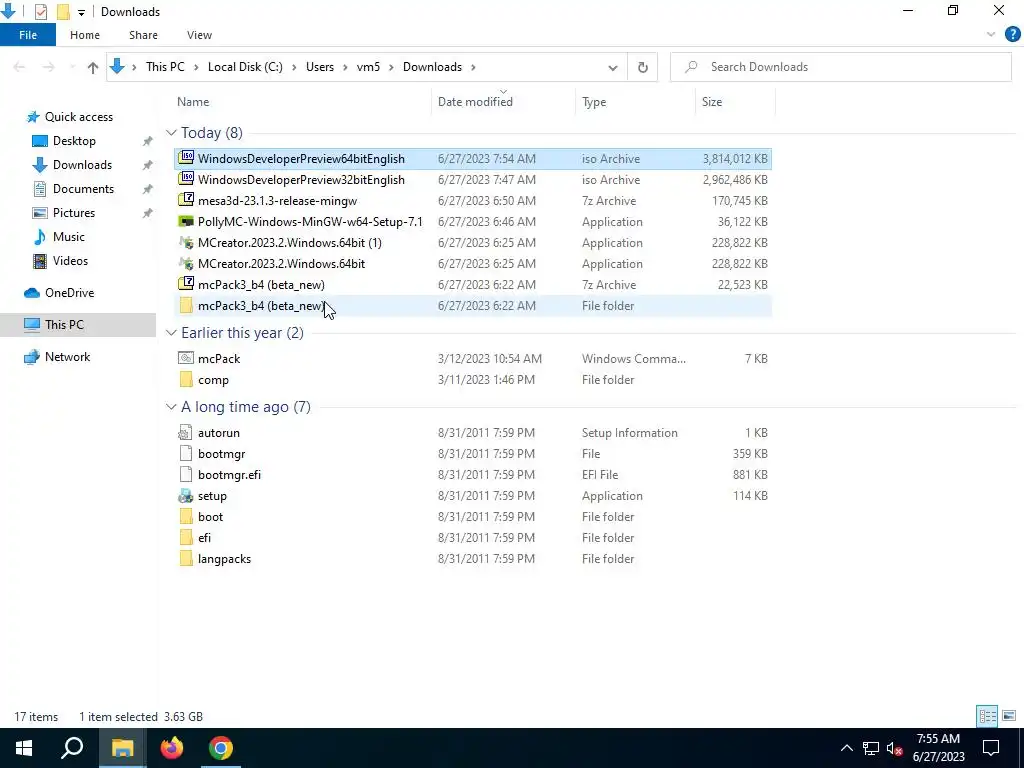Switch to Large icons view layout
The width and height of the screenshot is (1024, 768).
click(x=1009, y=716)
